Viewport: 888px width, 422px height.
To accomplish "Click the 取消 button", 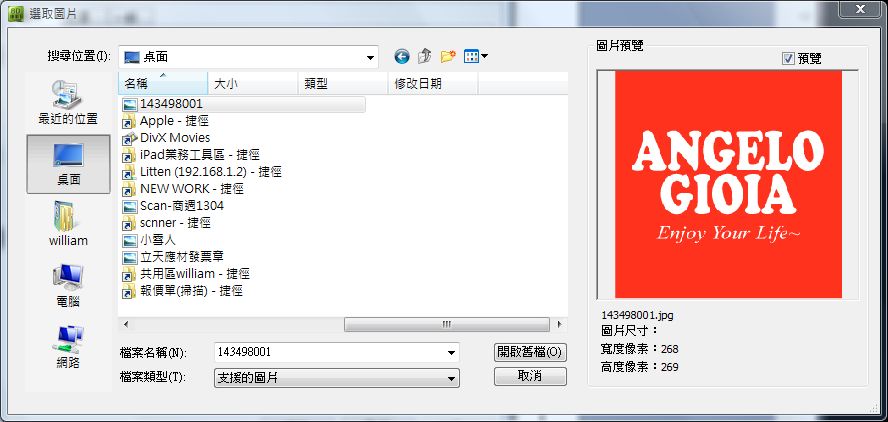I will click(x=530, y=376).
